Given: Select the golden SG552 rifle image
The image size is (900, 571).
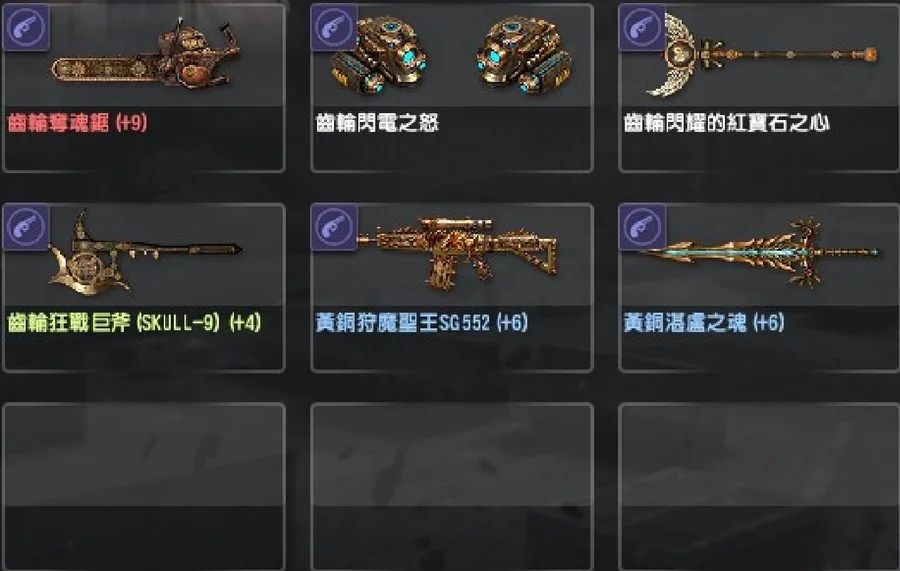Looking at the screenshot, I should (457, 253).
